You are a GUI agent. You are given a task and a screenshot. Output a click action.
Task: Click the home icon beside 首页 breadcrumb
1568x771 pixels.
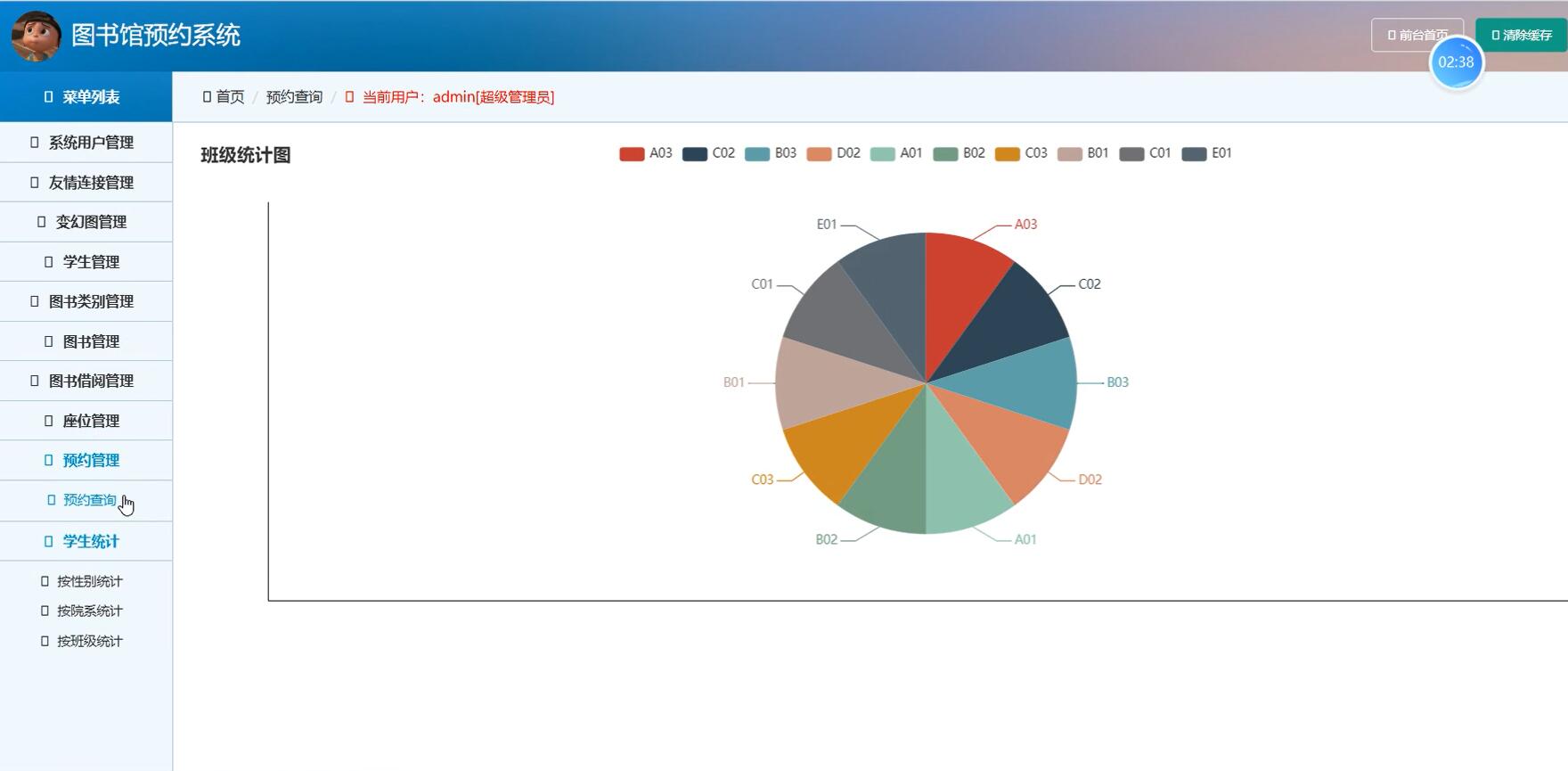click(207, 97)
